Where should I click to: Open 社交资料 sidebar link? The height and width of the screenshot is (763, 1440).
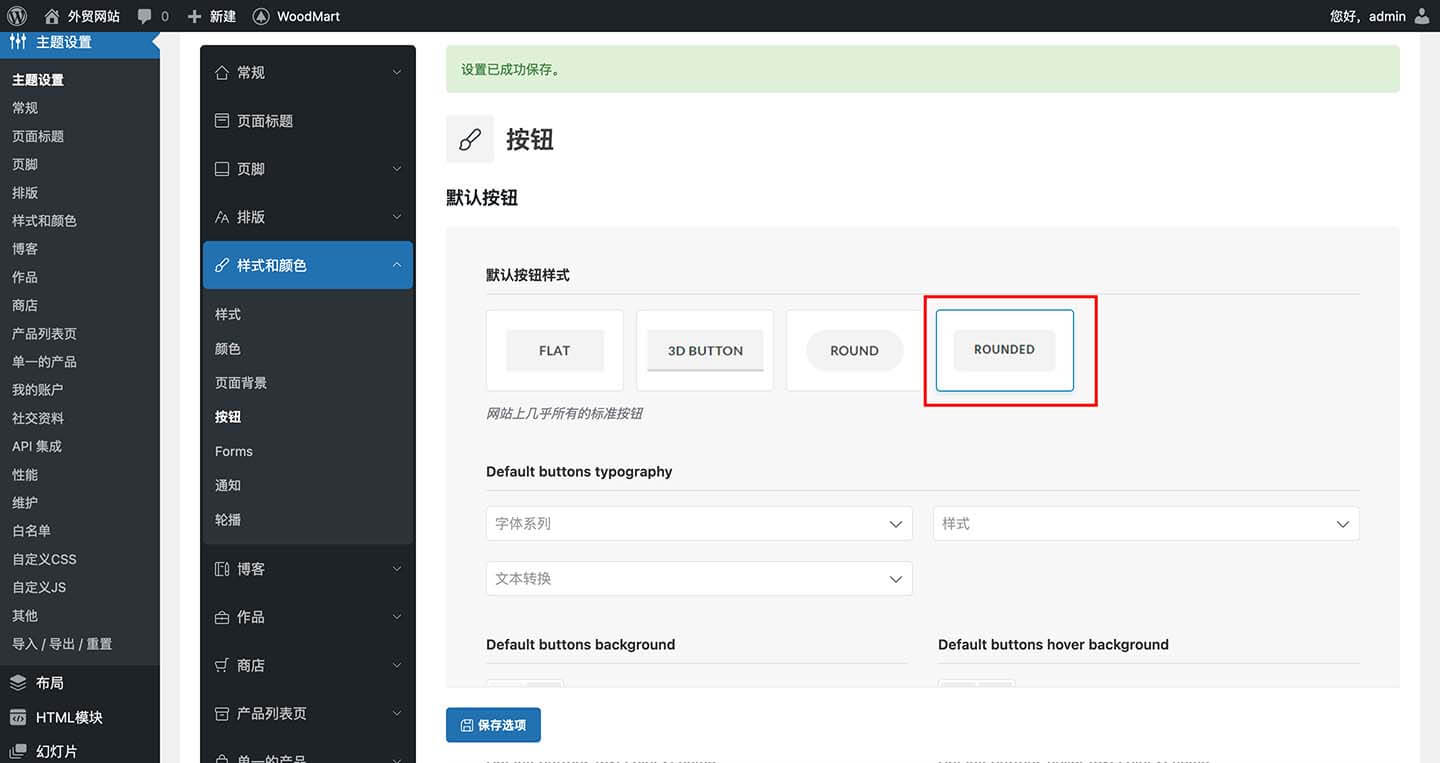point(38,418)
